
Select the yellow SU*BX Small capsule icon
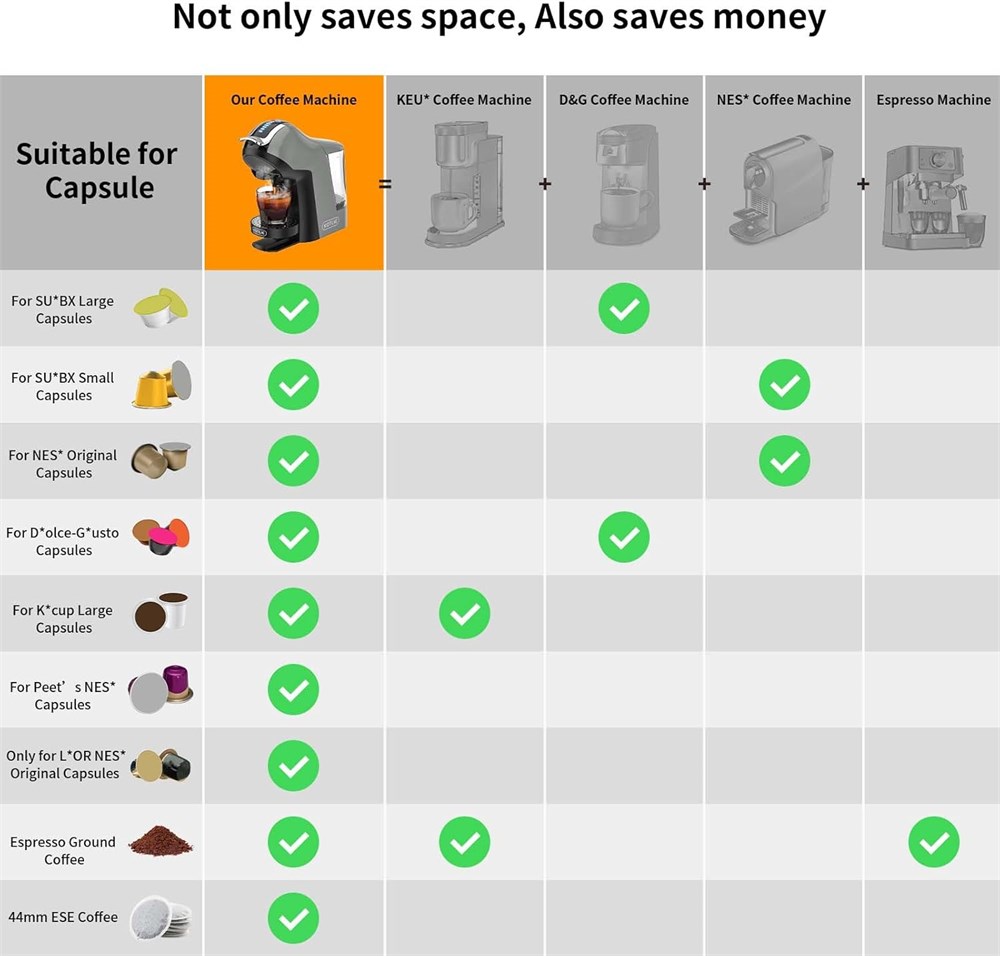161,385
